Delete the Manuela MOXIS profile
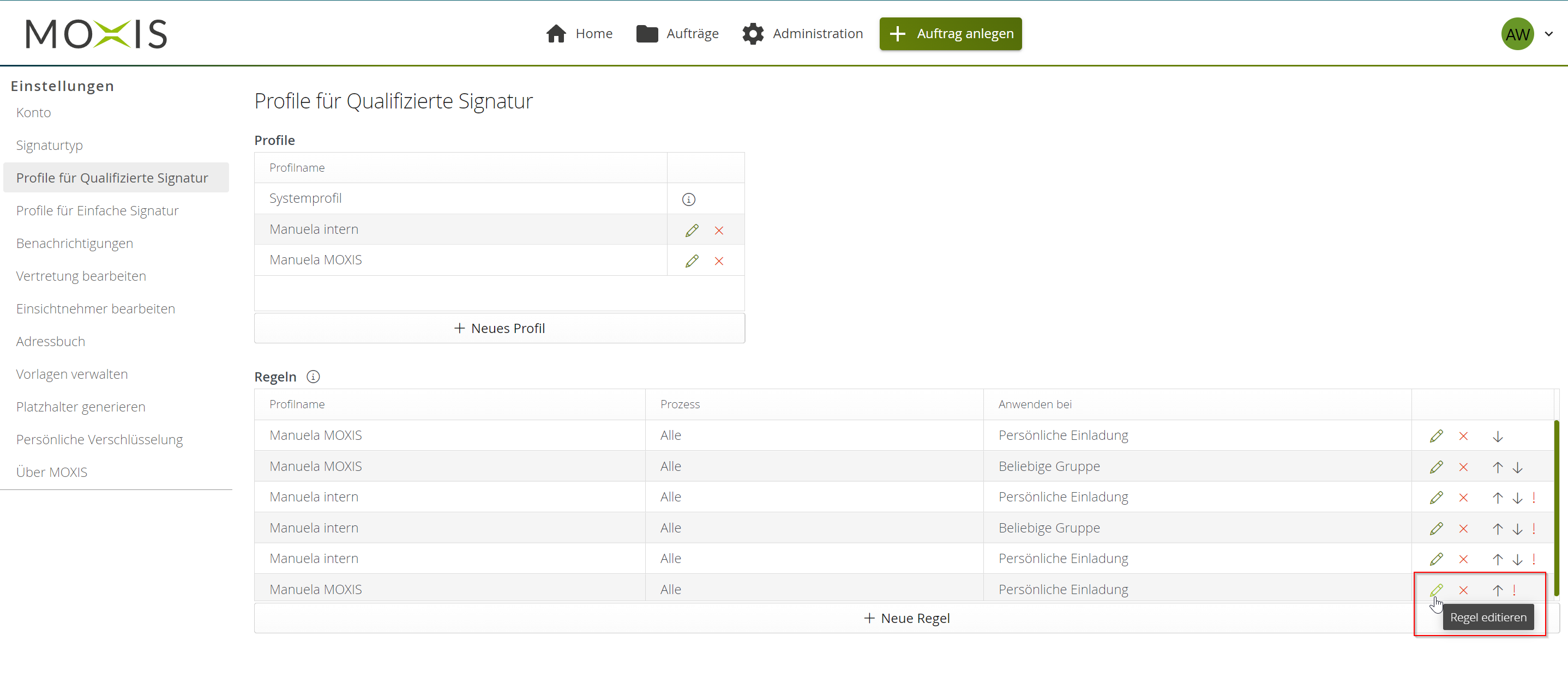 pyautogui.click(x=719, y=262)
